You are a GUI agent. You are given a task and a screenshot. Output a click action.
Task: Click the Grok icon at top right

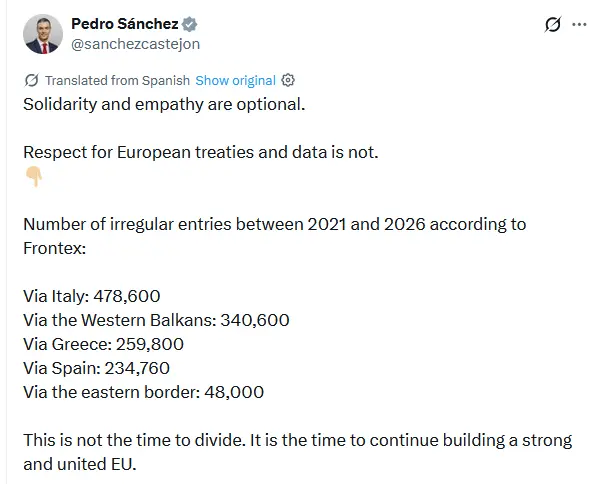tap(553, 24)
